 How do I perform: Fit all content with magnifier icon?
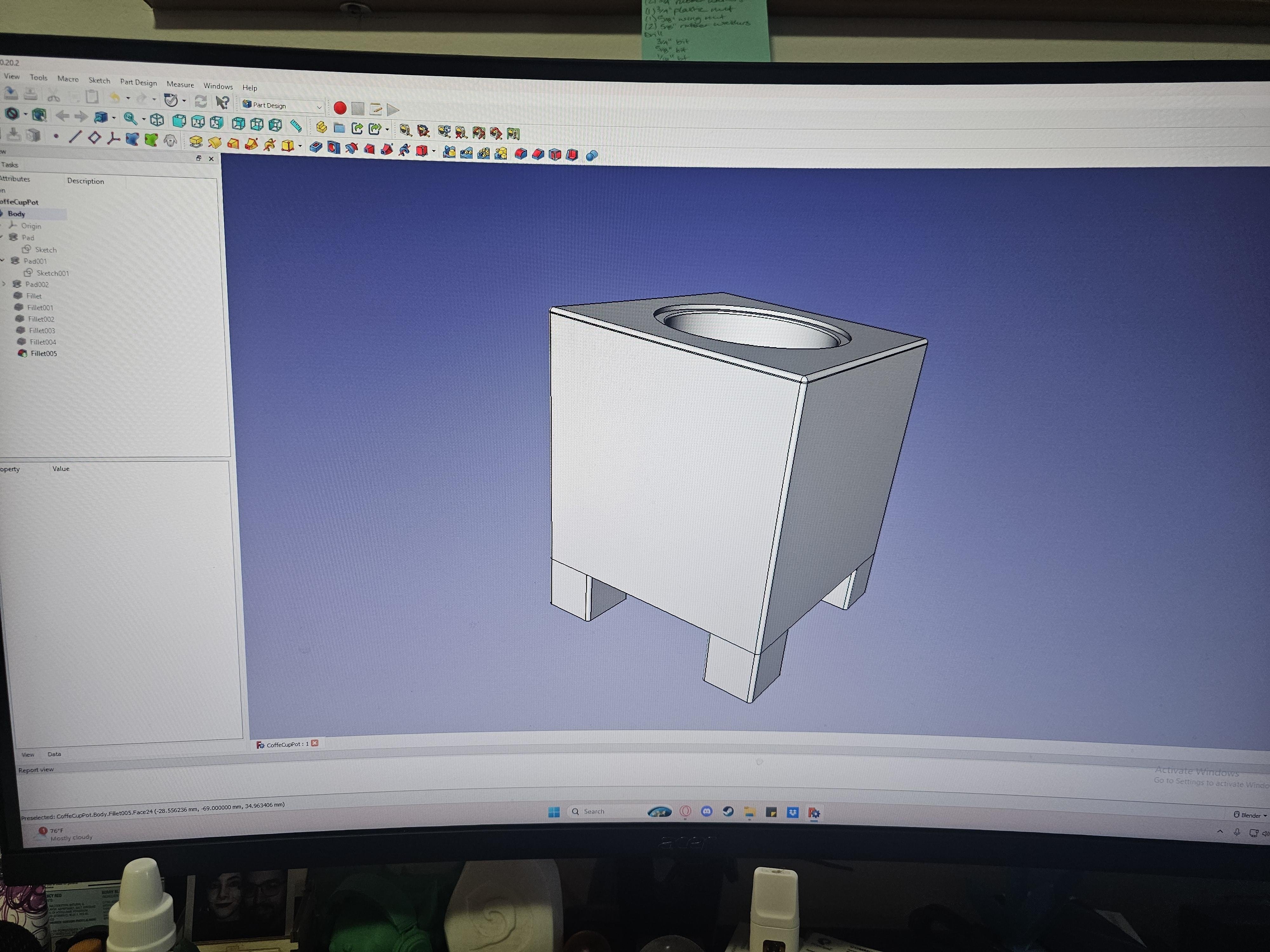[130, 118]
